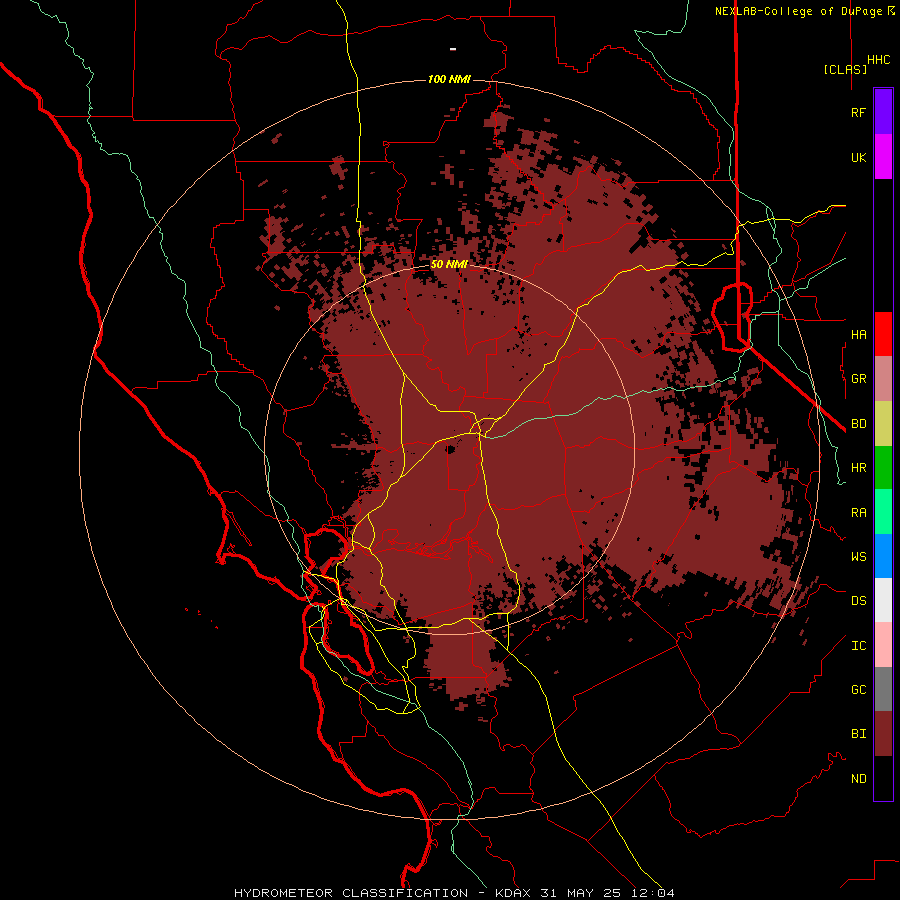
Task: Click the [CLAS] units label
Action: (845, 69)
